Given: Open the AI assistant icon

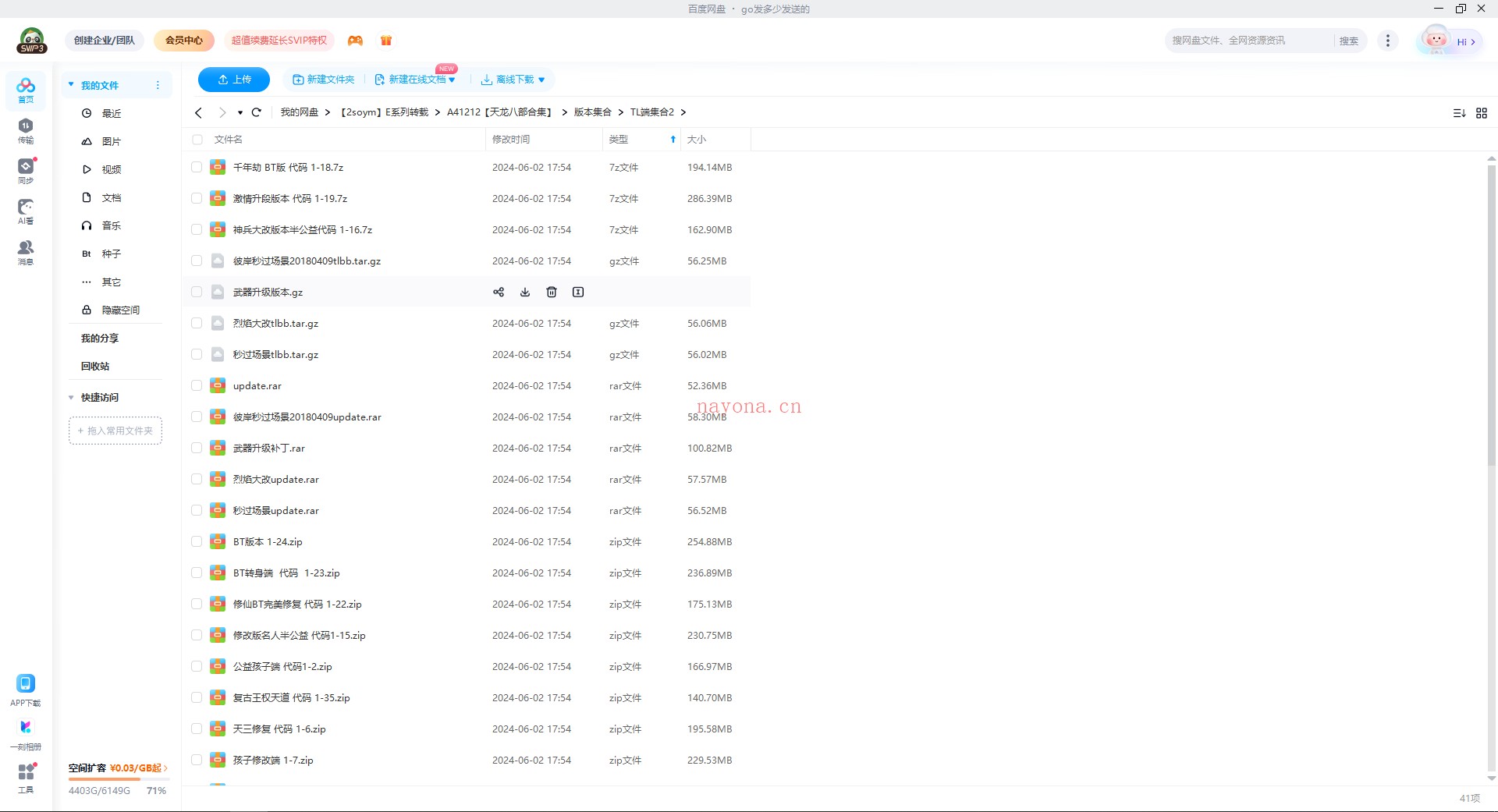Looking at the screenshot, I should pyautogui.click(x=26, y=211).
